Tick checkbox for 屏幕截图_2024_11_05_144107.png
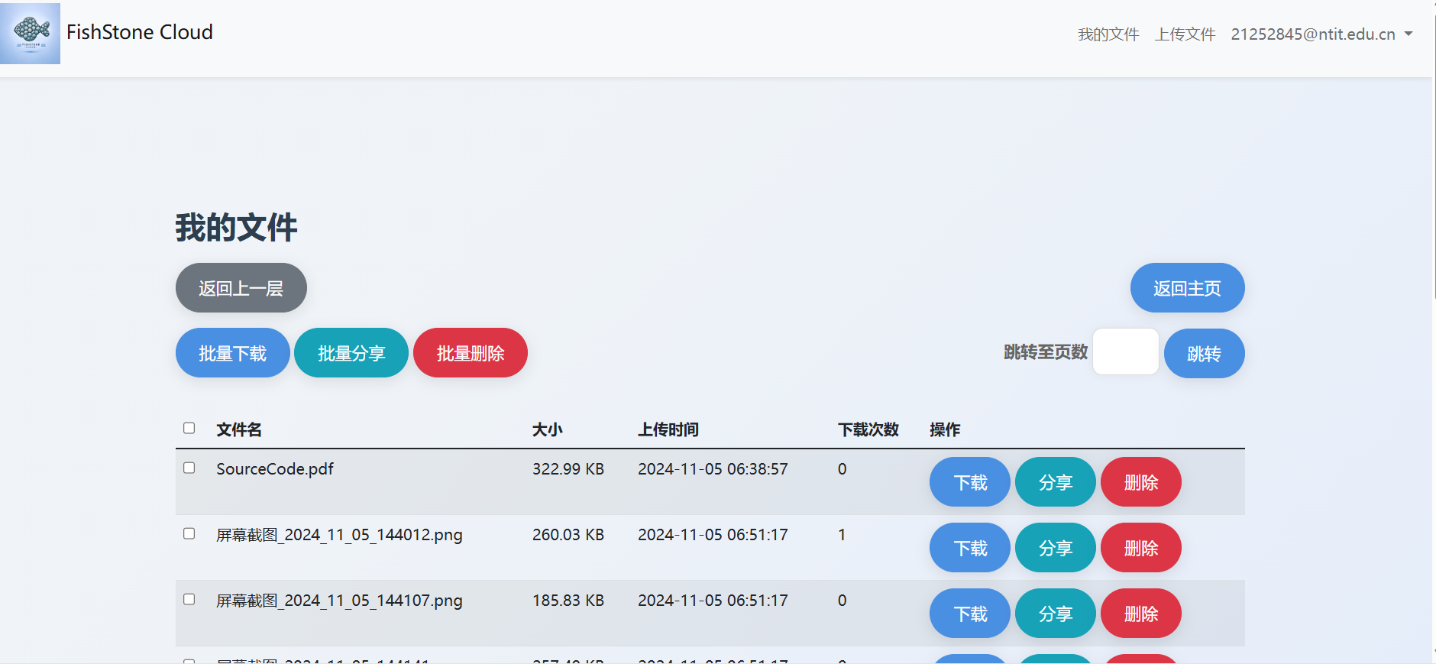Viewport: 1436px width, 664px height. coord(189,599)
